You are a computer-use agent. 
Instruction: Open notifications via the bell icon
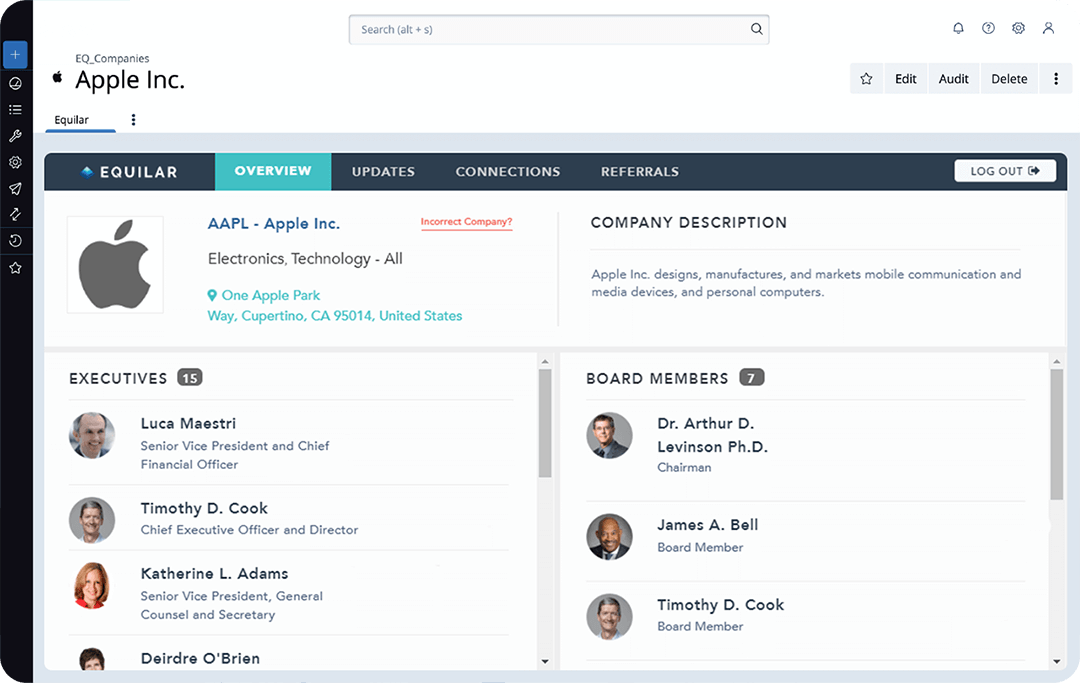point(958,28)
